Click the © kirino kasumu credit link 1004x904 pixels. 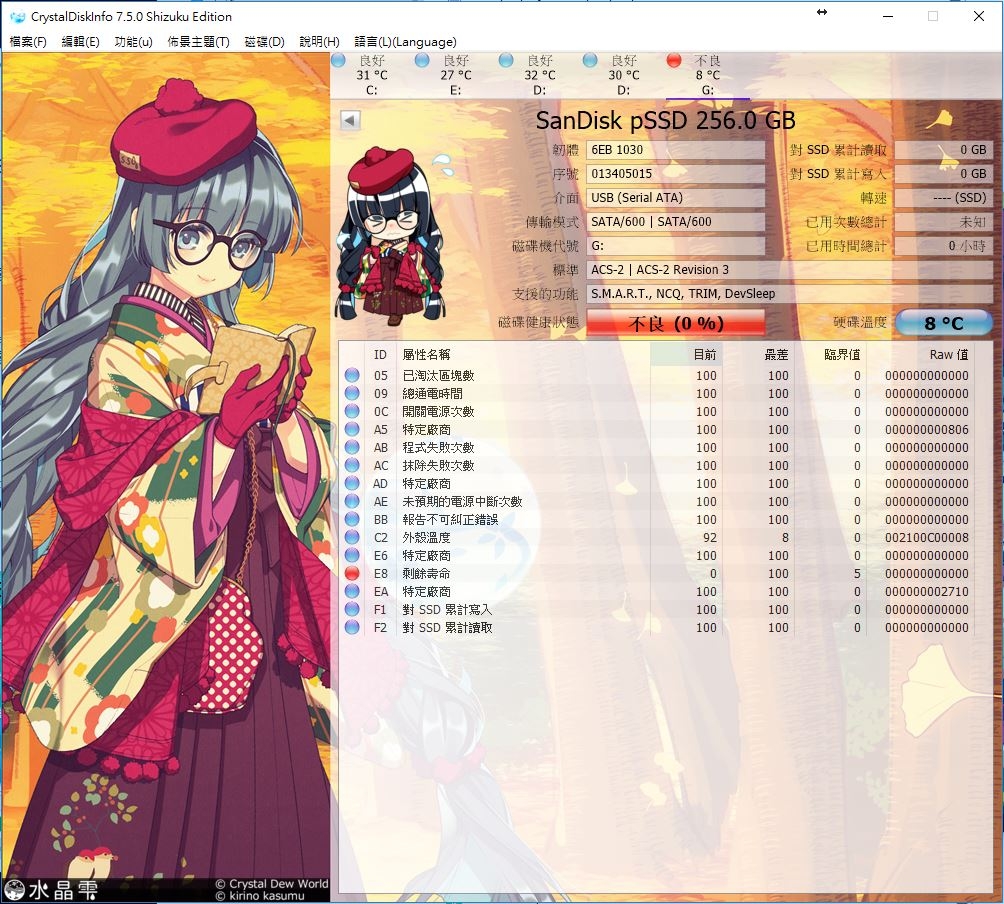click(x=259, y=896)
